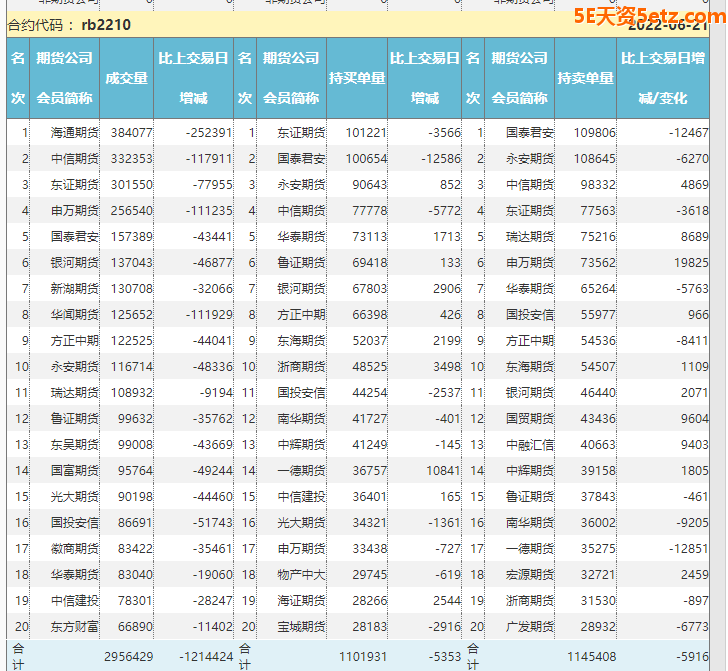Click 中信建投 long position value 36401

point(369,497)
